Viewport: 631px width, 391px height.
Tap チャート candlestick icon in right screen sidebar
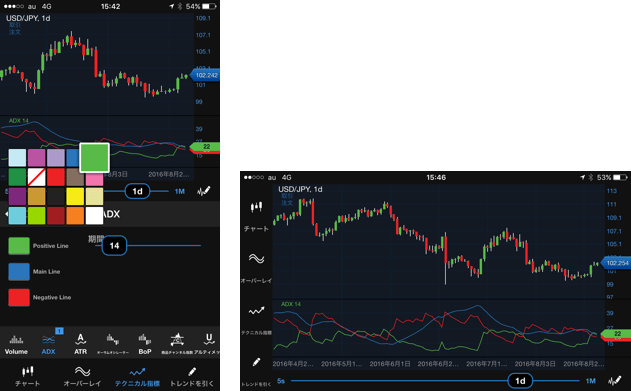[x=256, y=207]
